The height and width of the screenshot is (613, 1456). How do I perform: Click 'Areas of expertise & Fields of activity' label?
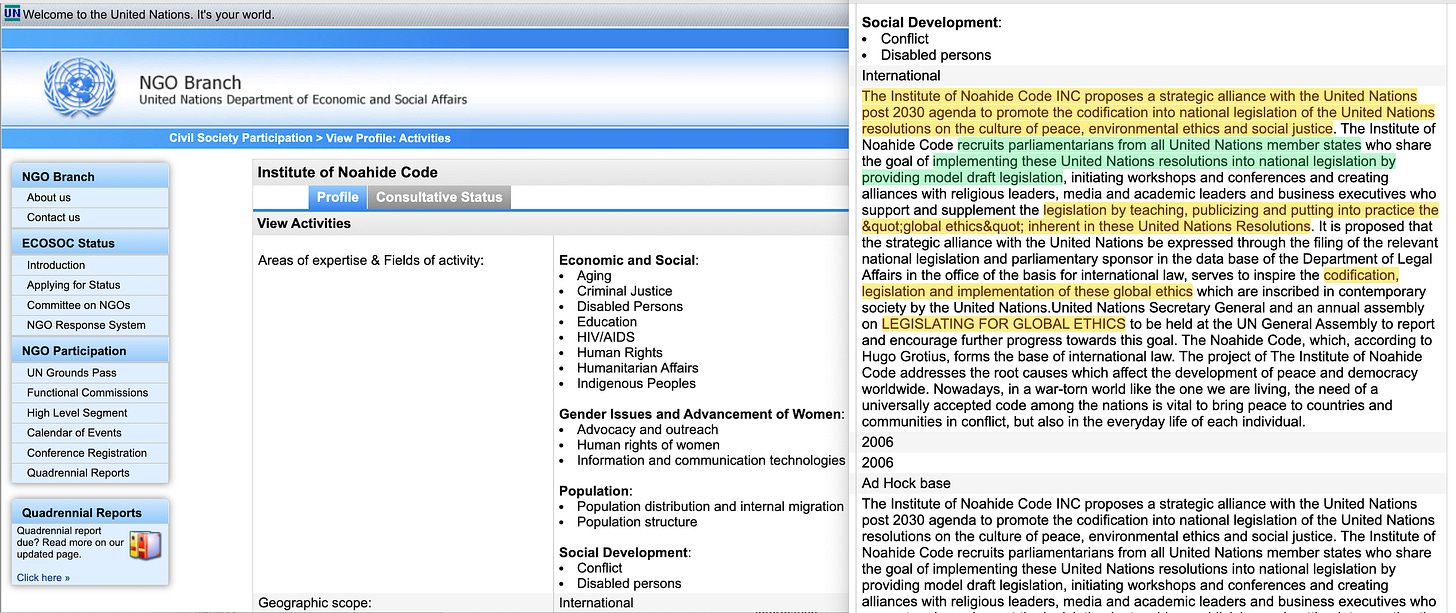pos(371,261)
